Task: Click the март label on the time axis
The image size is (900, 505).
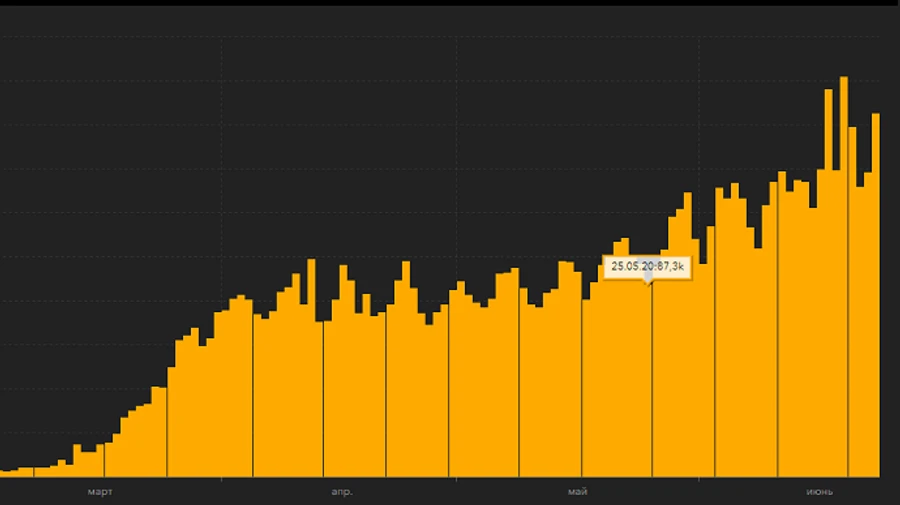Action: coord(100,491)
